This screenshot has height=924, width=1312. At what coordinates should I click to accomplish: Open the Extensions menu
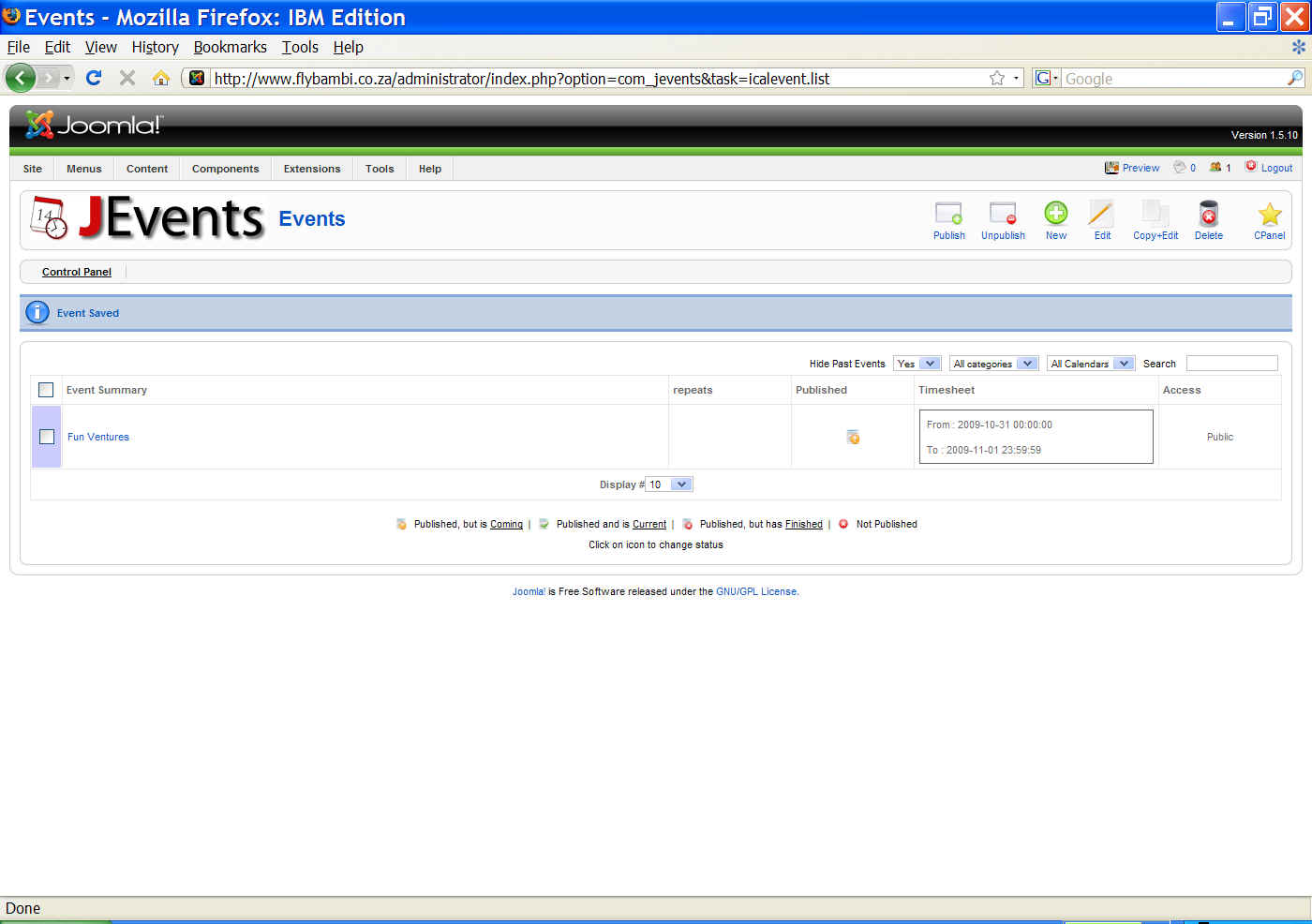click(x=312, y=169)
